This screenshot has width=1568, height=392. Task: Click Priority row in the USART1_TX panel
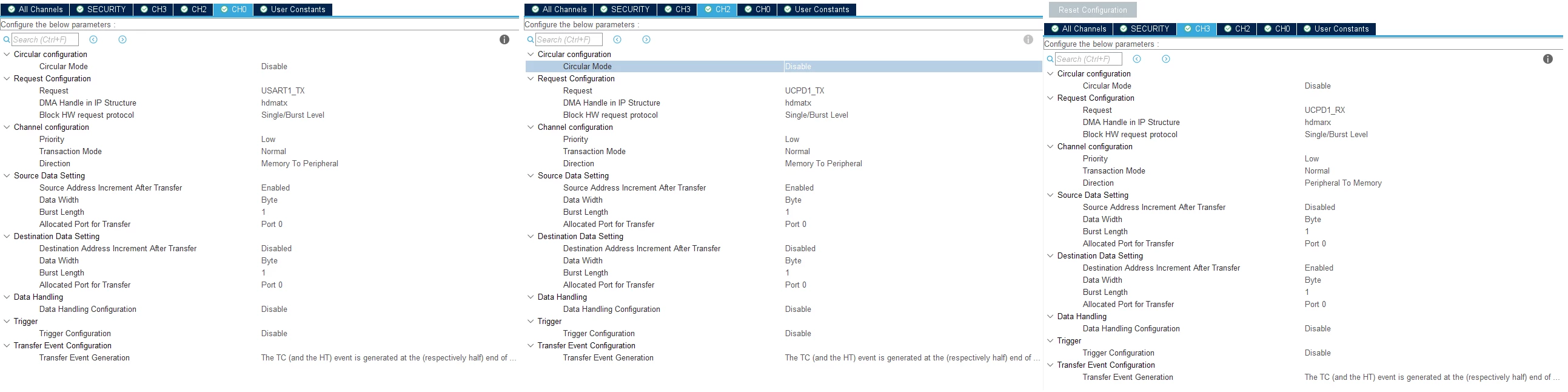(x=260, y=140)
